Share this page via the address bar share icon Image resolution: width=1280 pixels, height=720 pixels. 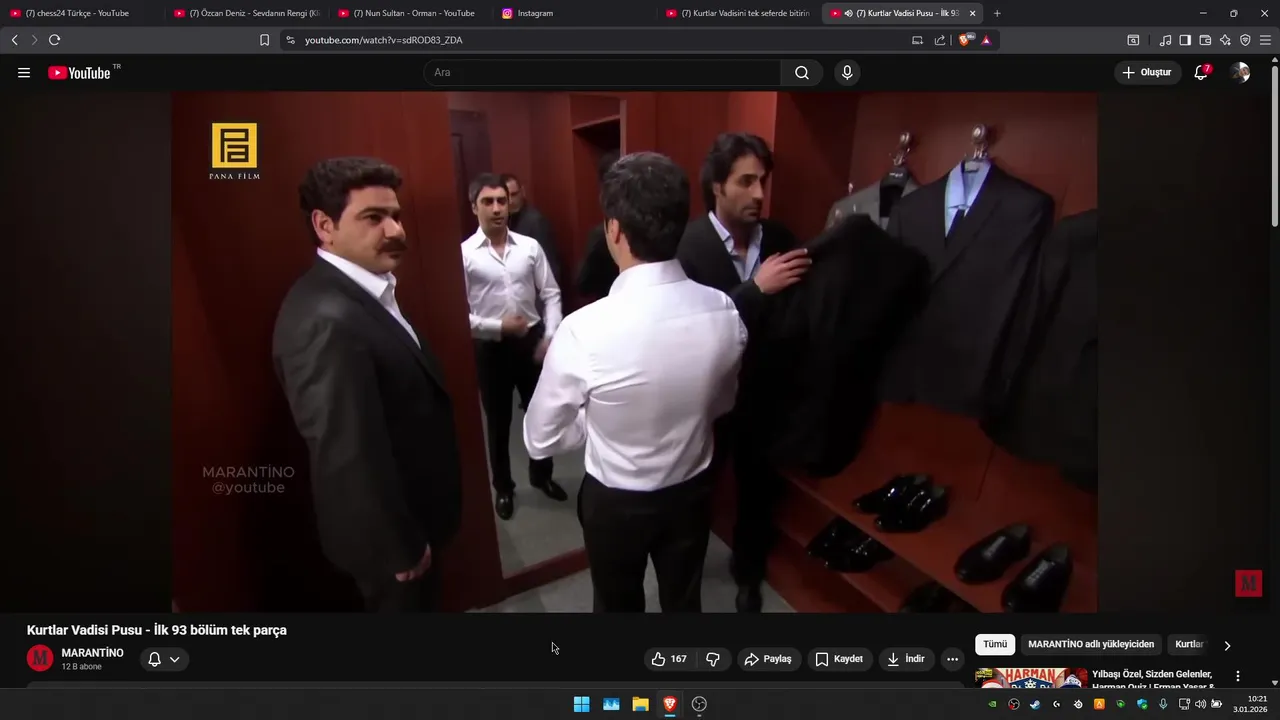(x=940, y=40)
